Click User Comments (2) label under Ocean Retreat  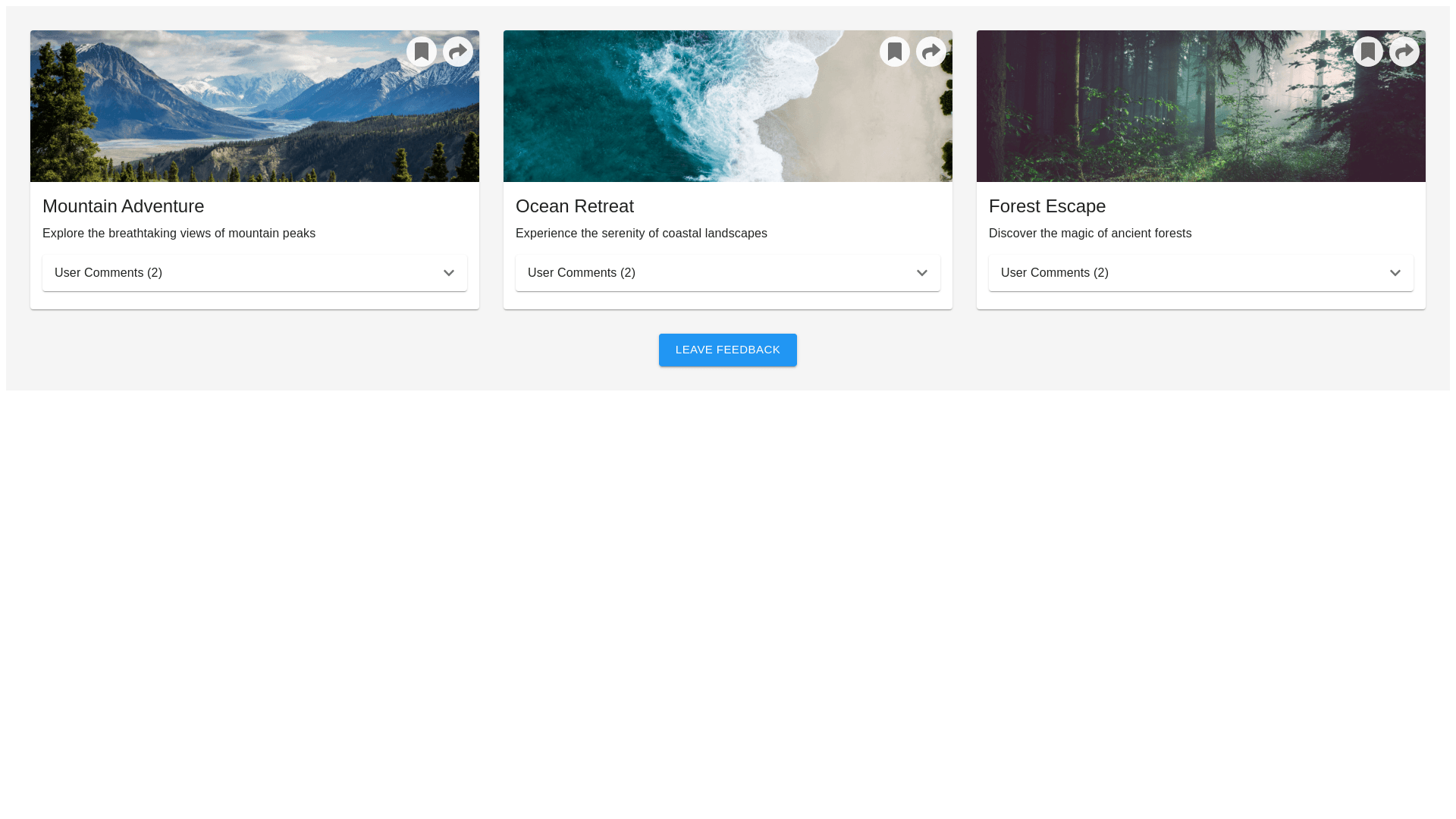pyautogui.click(x=582, y=273)
